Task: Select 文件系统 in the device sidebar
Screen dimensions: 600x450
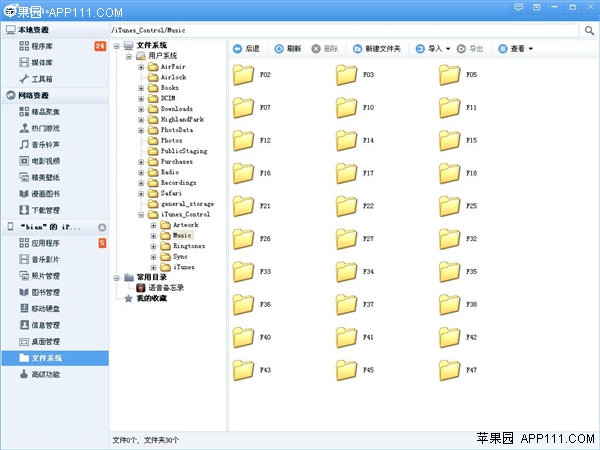Action: [x=55, y=358]
